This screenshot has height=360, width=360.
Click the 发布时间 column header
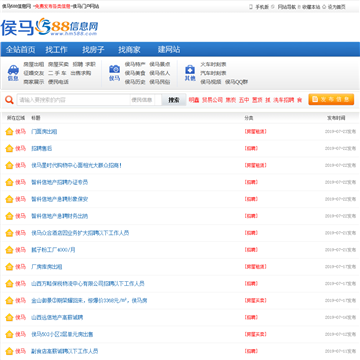point(336,118)
